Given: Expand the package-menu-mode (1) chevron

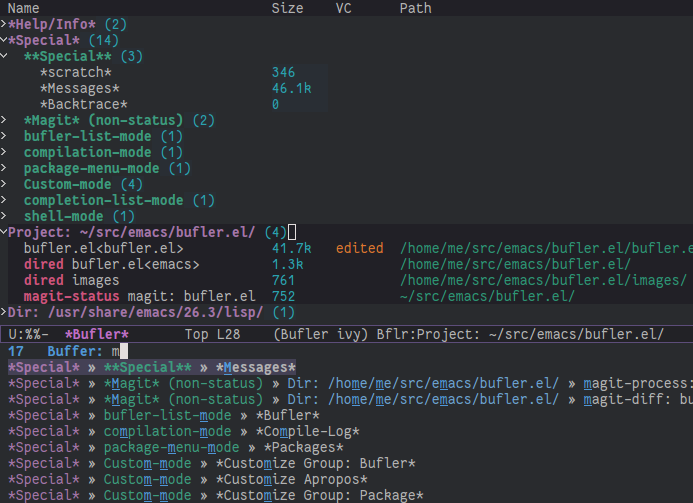Looking at the screenshot, I should click(x=4, y=168).
